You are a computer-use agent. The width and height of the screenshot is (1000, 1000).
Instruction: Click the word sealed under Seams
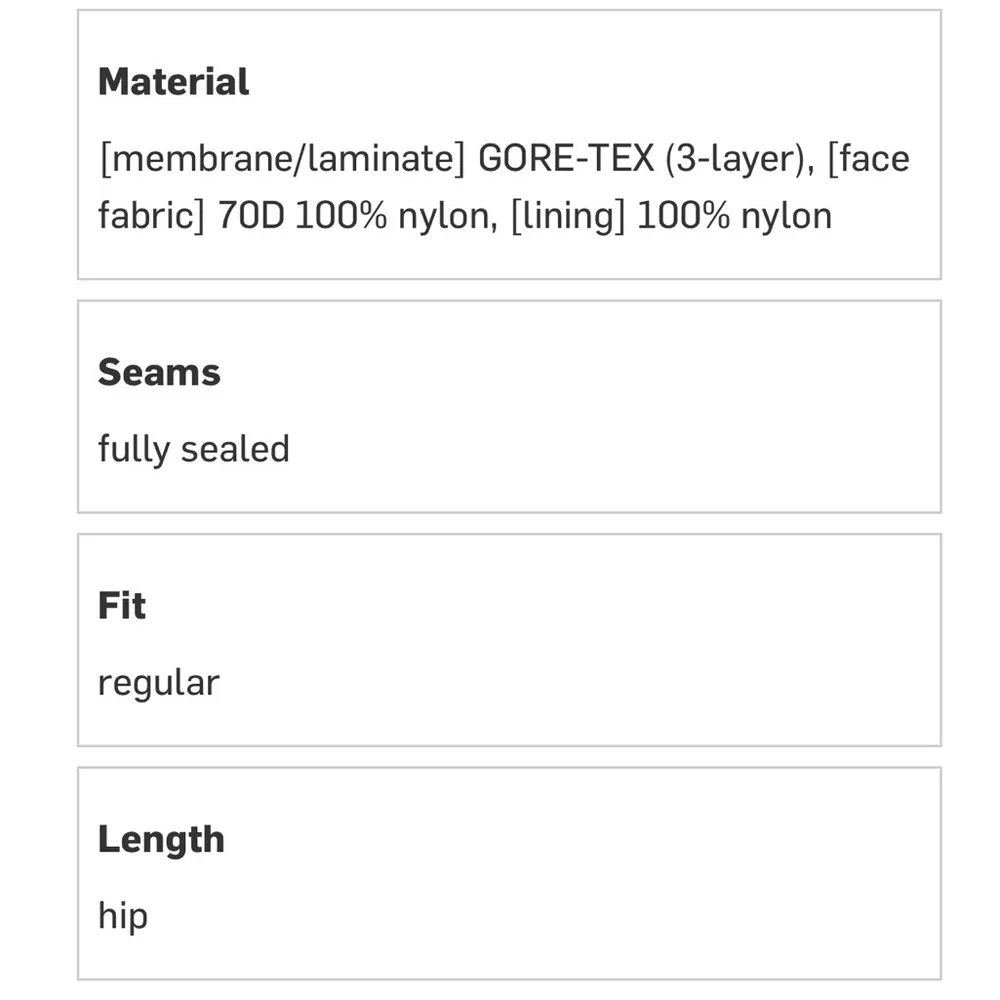click(x=235, y=449)
